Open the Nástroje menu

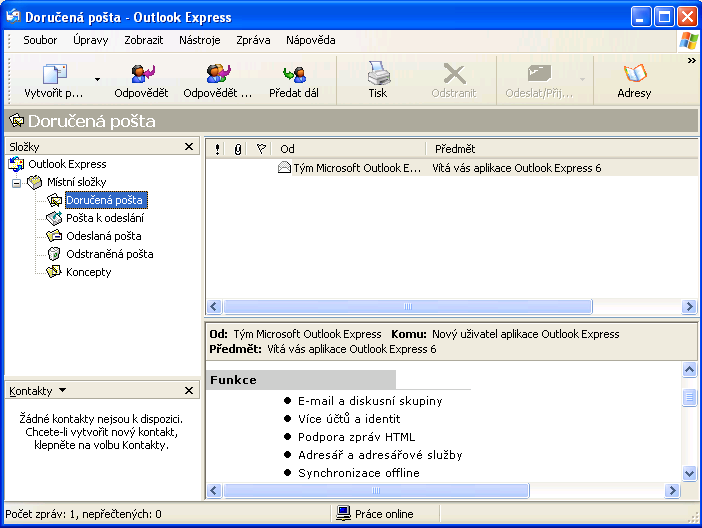point(200,40)
